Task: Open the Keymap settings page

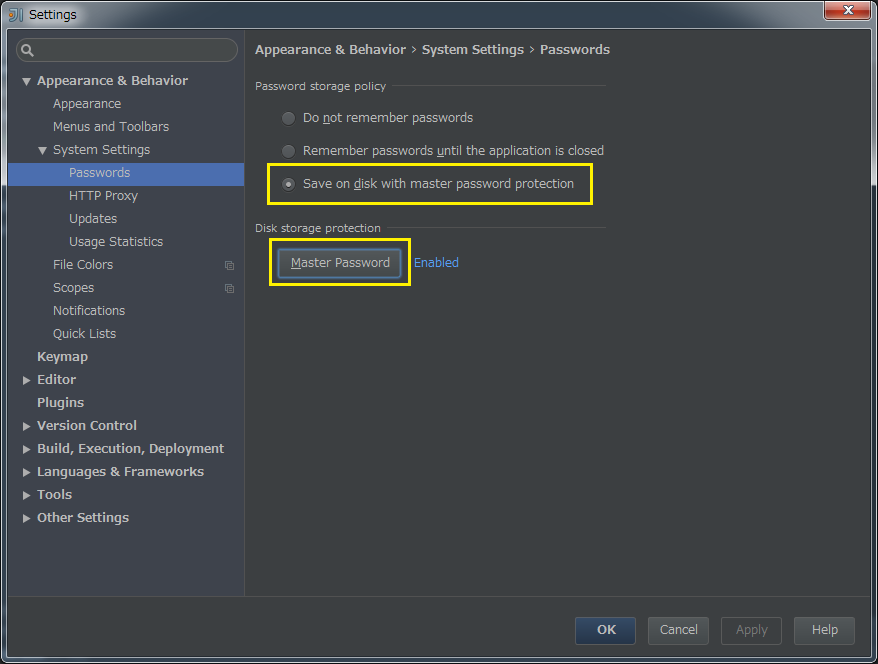Action: (x=62, y=356)
